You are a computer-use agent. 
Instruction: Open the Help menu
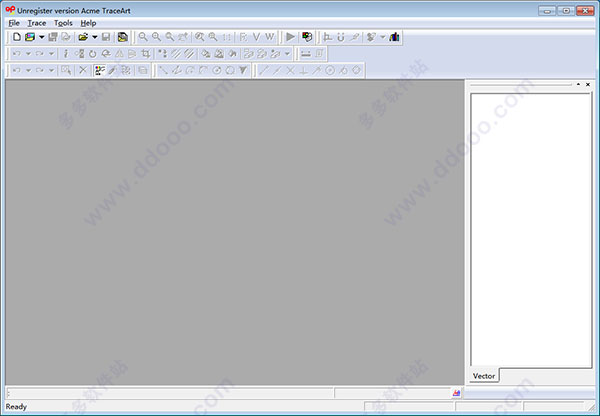pos(88,23)
